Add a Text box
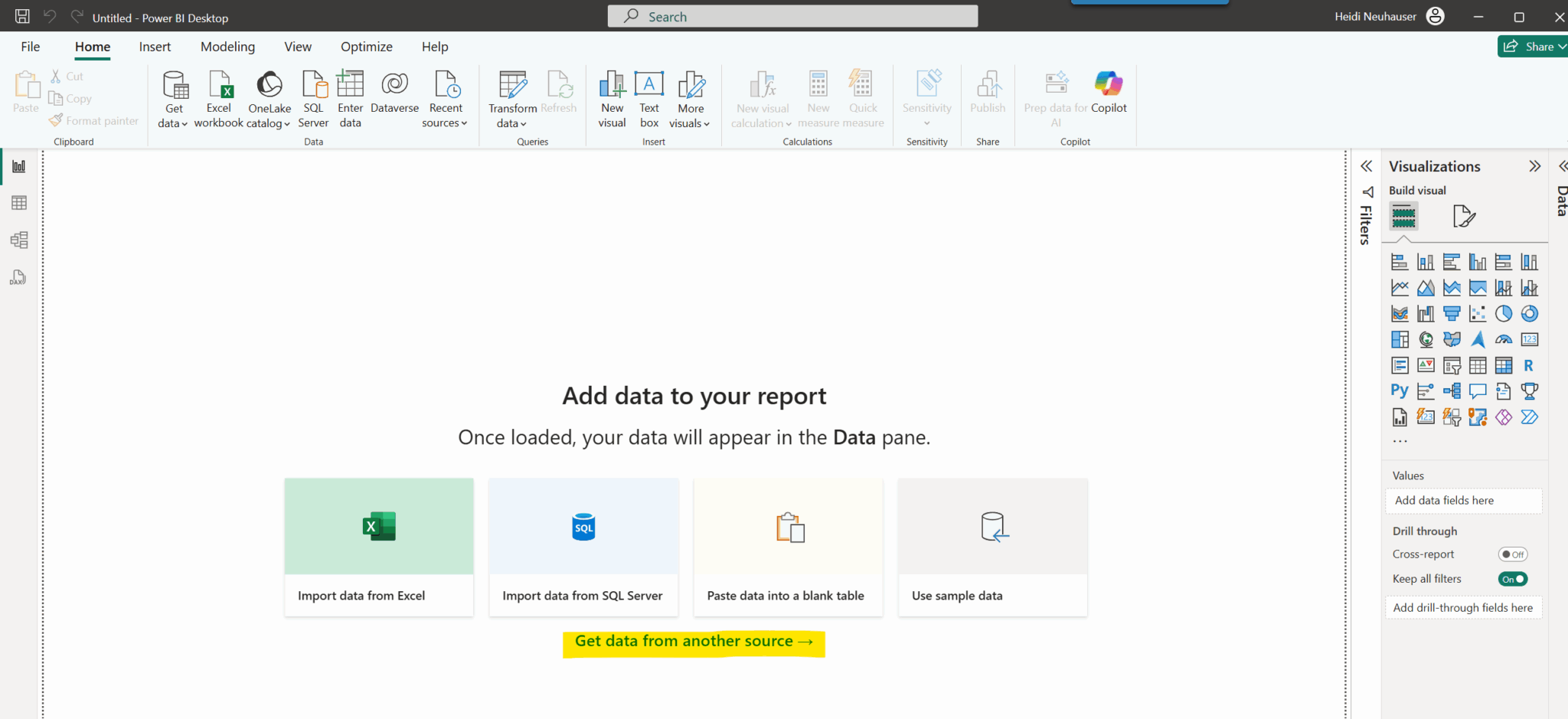 (x=649, y=100)
